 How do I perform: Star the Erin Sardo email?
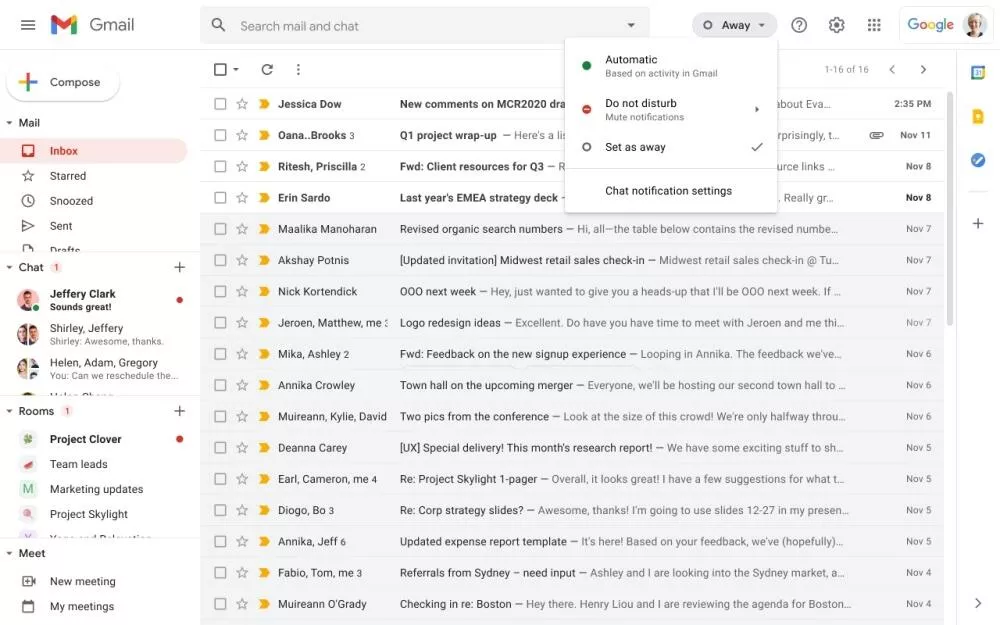[242, 198]
